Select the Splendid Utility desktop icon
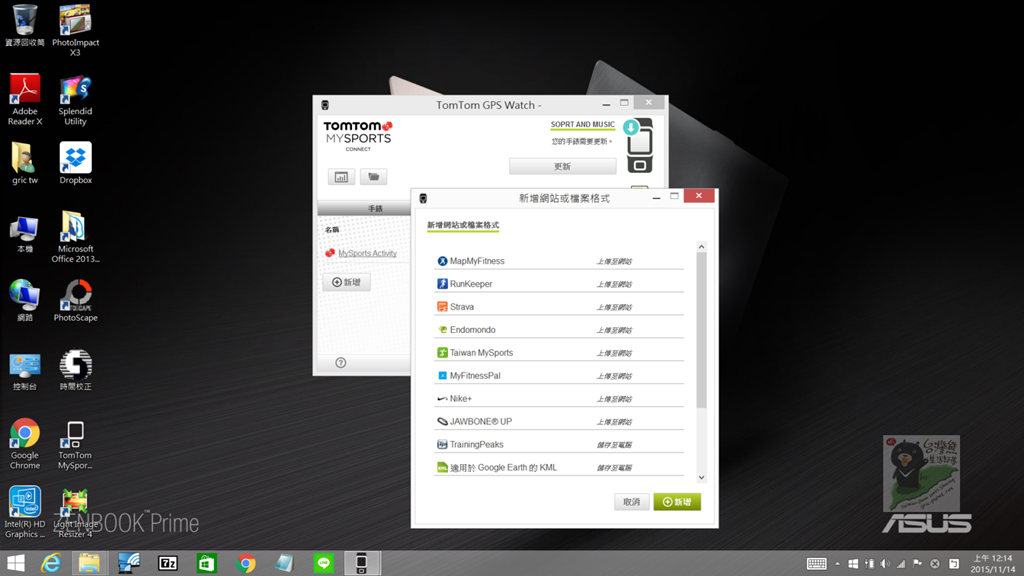Viewport: 1024px width, 576px height. click(76, 99)
